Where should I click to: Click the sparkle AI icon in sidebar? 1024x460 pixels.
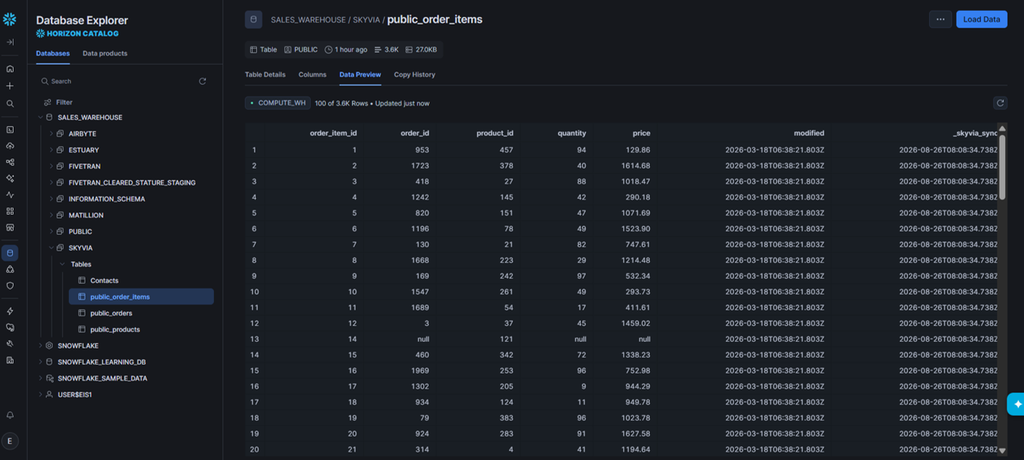pyautogui.click(x=10, y=178)
